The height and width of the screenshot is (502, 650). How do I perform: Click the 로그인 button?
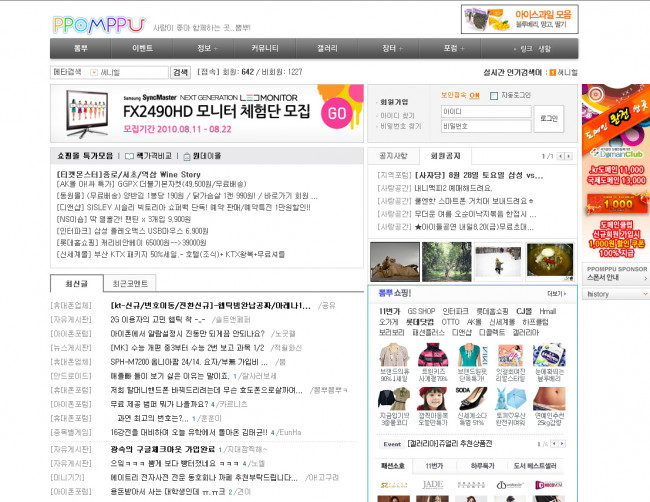click(x=549, y=119)
